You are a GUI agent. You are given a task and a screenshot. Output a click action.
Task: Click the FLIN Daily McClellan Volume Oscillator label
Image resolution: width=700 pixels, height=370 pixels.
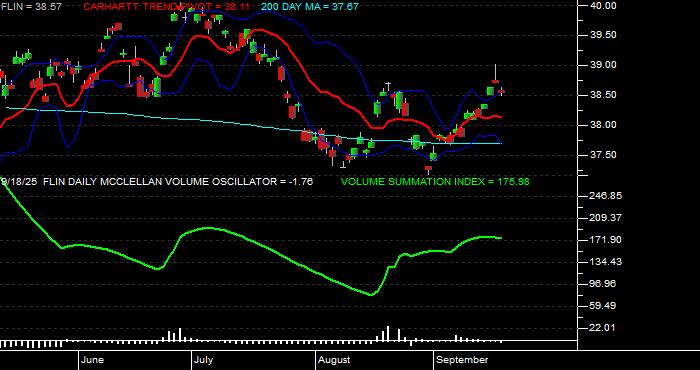pyautogui.click(x=178, y=182)
